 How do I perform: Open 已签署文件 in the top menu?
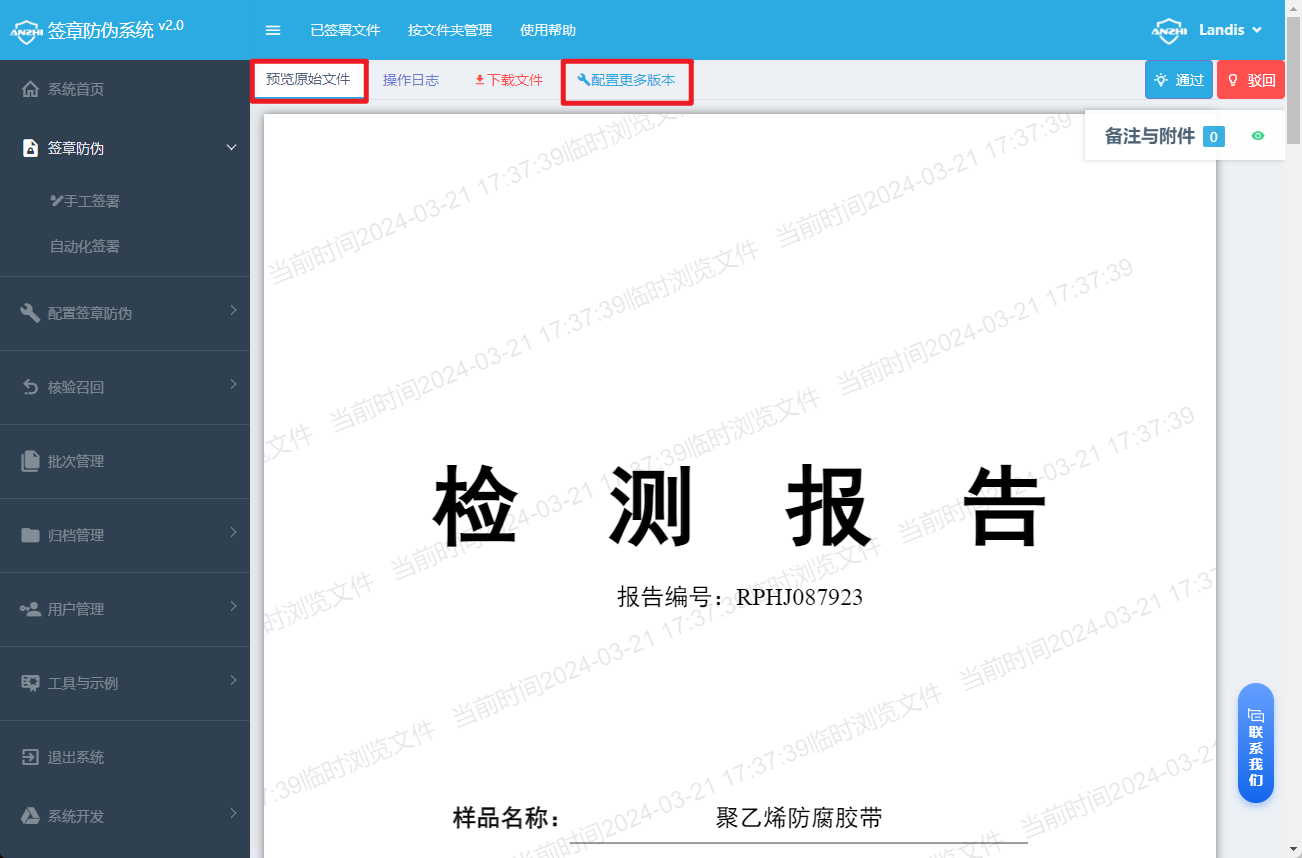[345, 30]
